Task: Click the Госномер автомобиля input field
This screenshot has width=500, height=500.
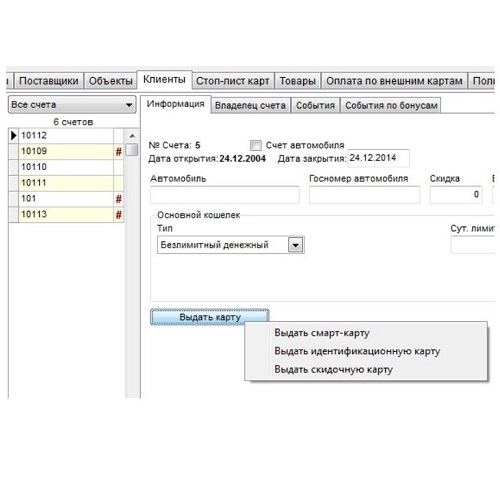Action: coord(364,195)
